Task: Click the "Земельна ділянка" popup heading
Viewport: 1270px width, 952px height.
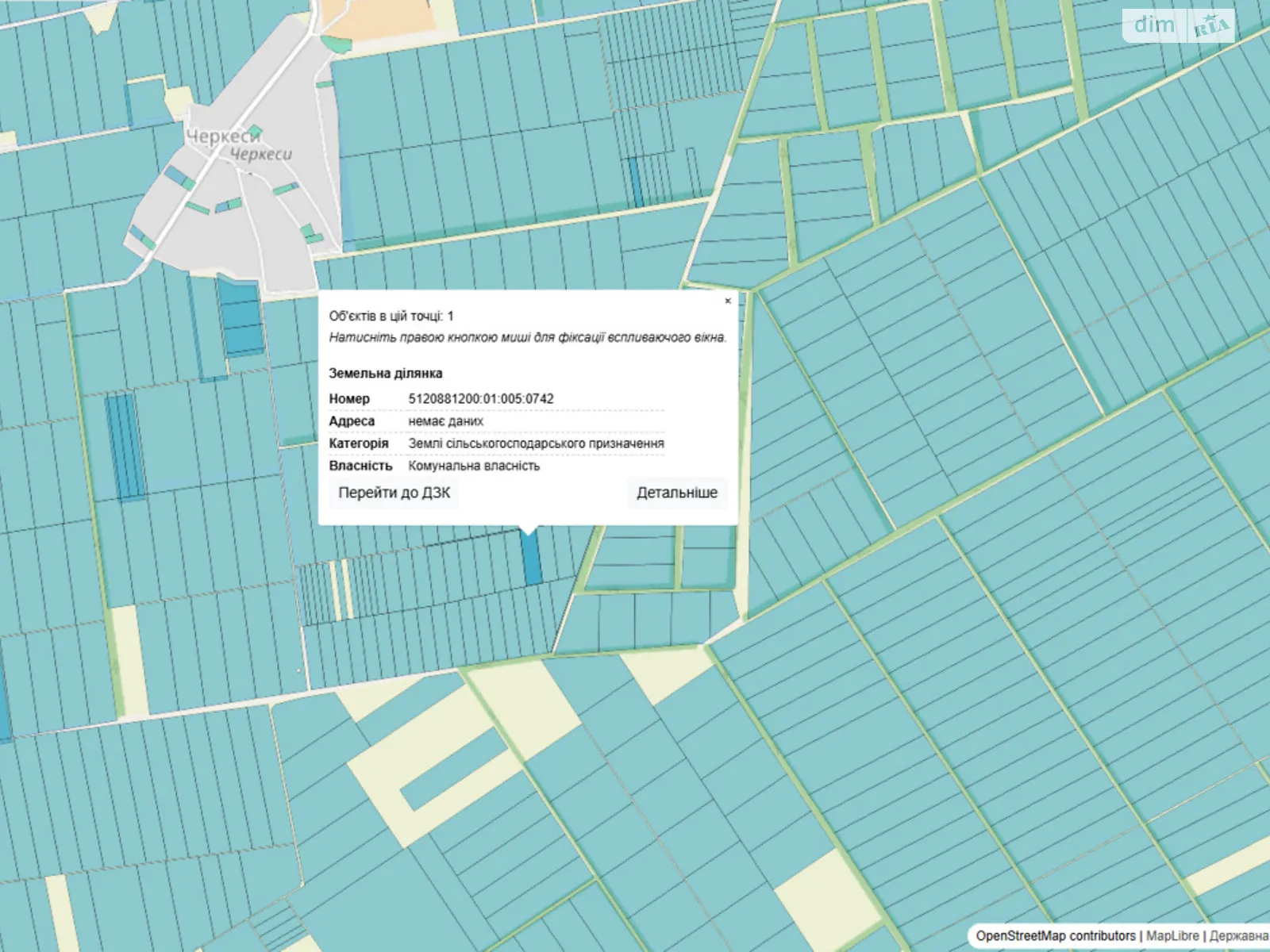Action: point(386,374)
